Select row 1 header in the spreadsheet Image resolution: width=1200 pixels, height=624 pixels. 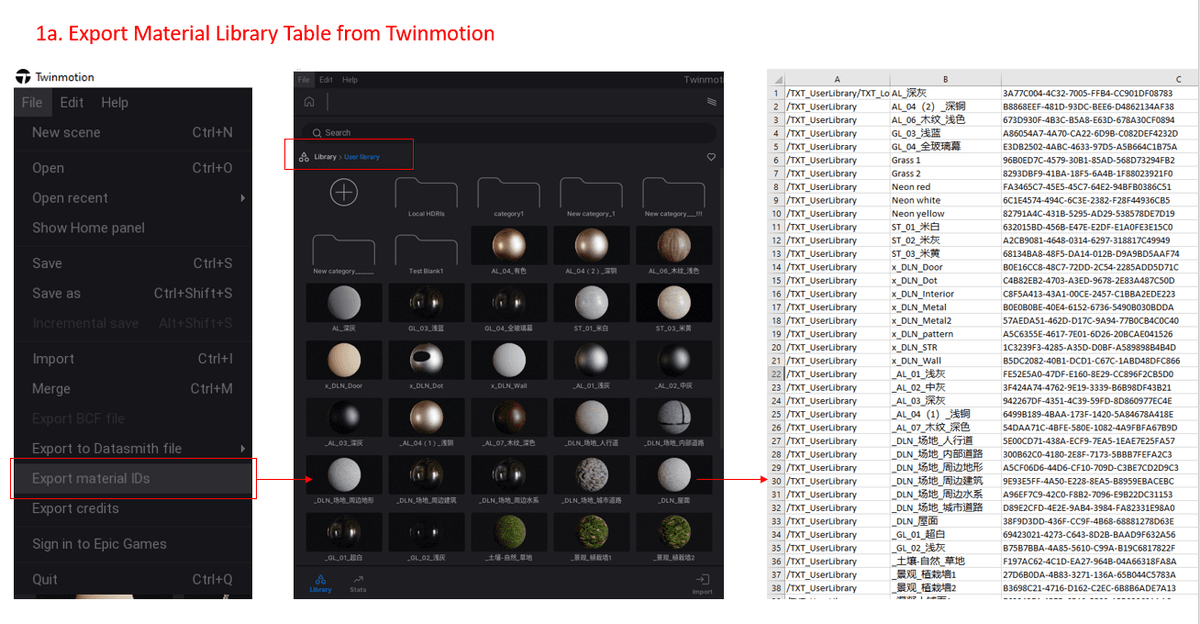click(x=775, y=93)
